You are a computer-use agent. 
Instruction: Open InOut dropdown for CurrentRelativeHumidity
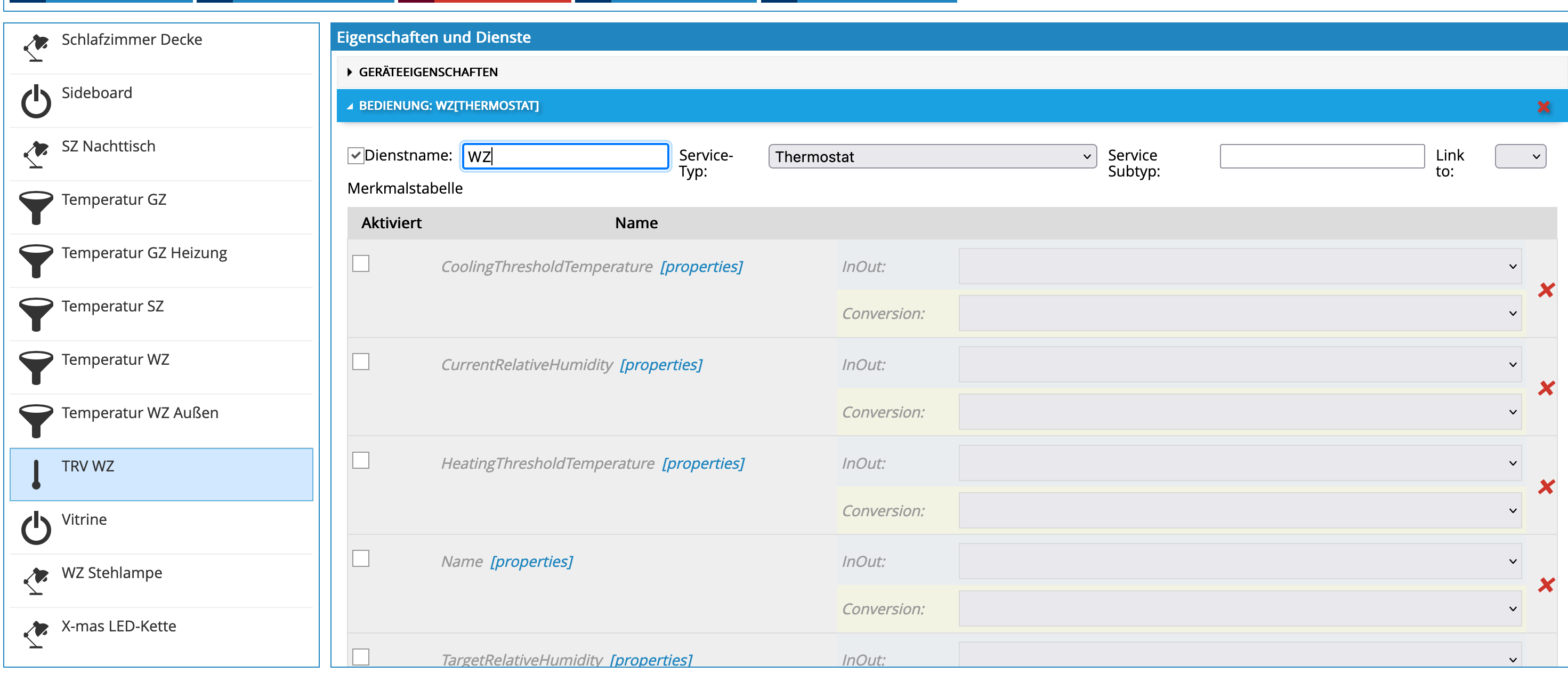coord(1240,365)
